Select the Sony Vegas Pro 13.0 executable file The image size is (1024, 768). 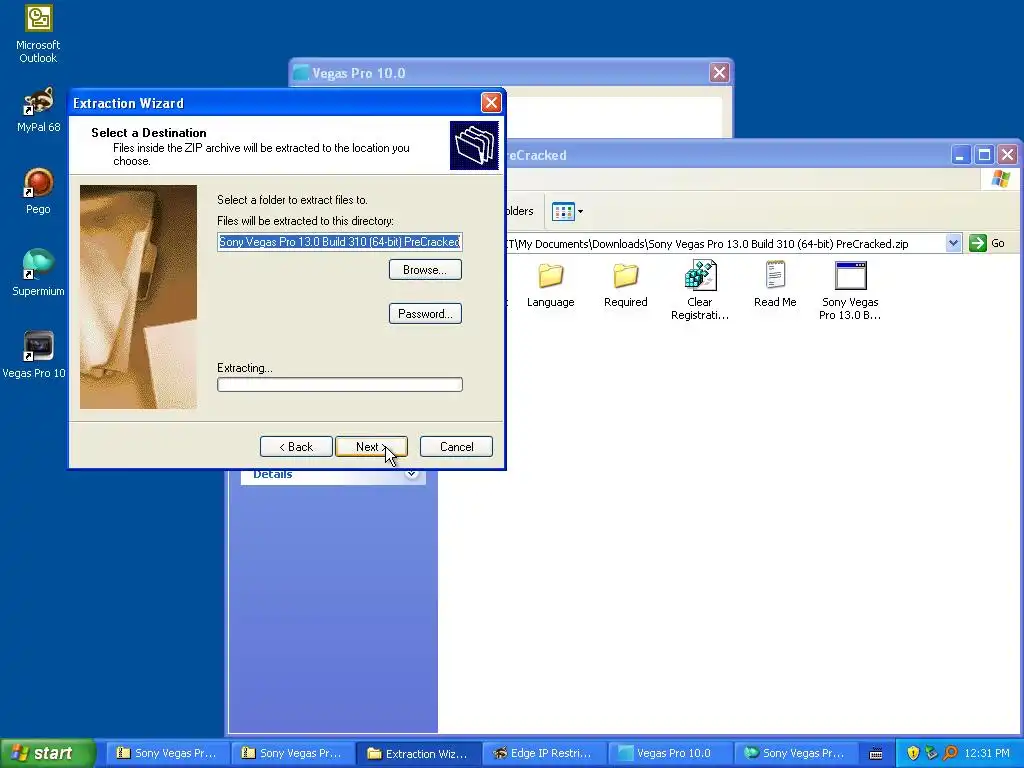point(850,290)
